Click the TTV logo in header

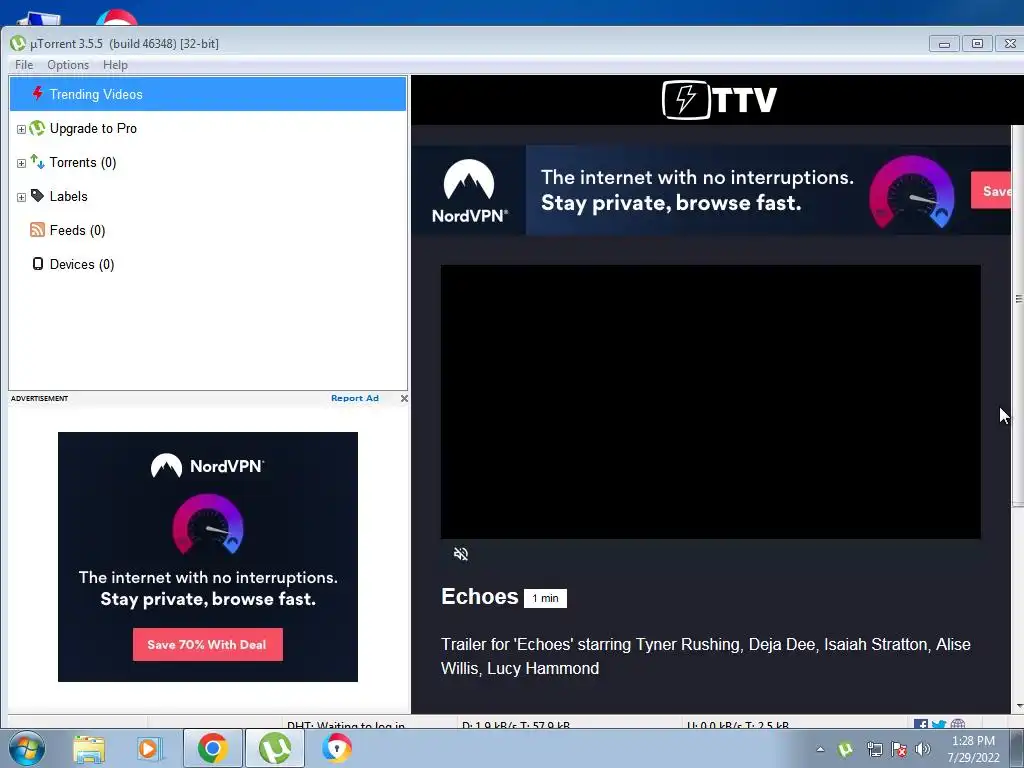point(719,100)
